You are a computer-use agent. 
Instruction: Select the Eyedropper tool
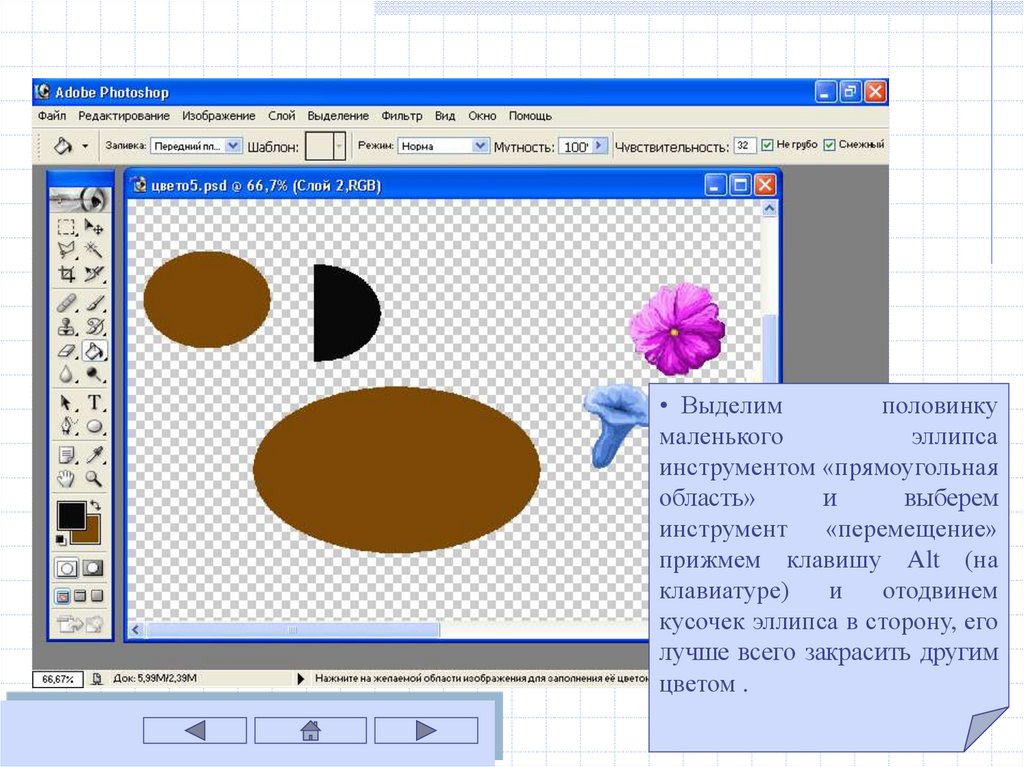click(94, 455)
